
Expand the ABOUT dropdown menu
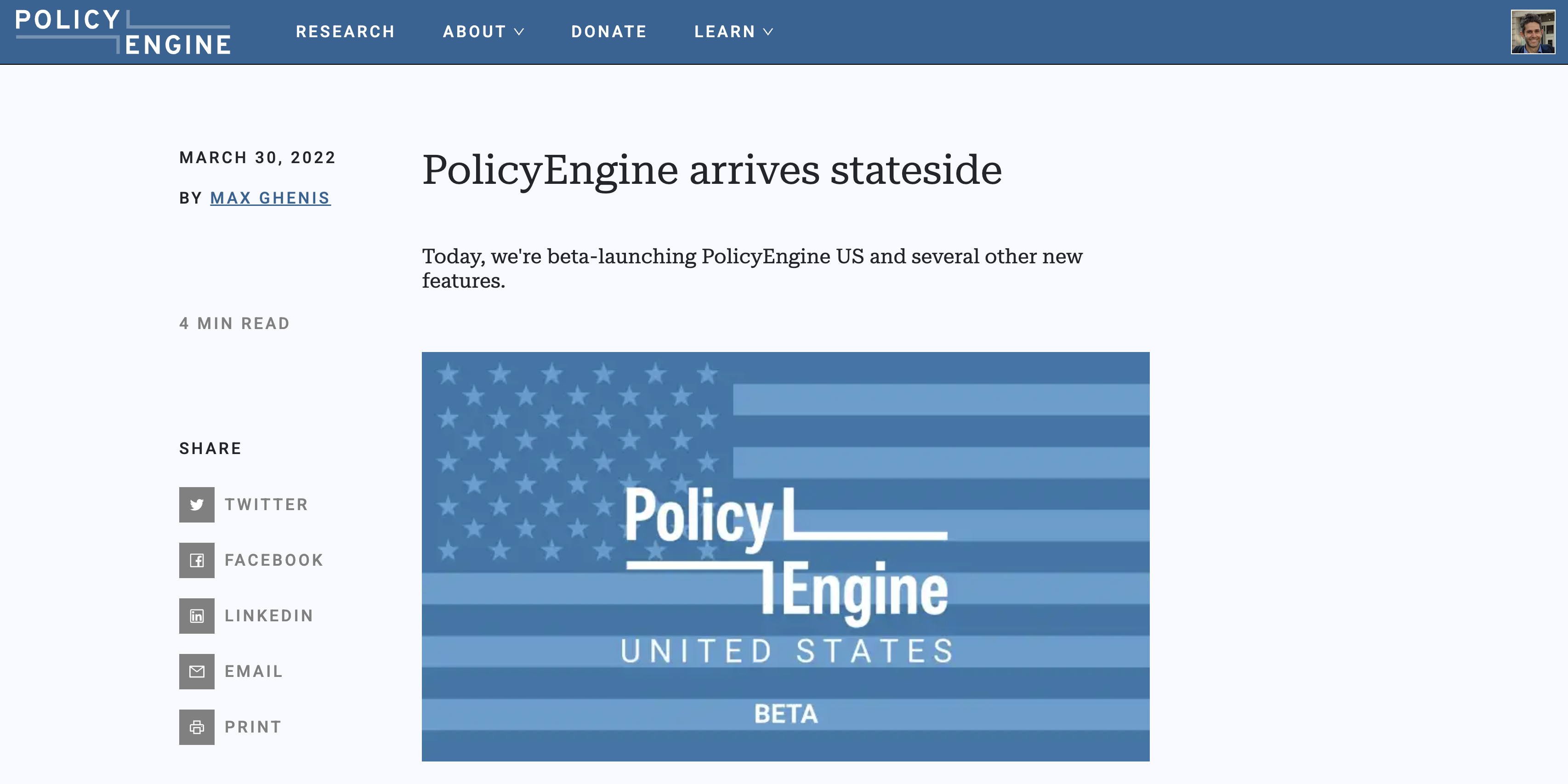coord(483,32)
